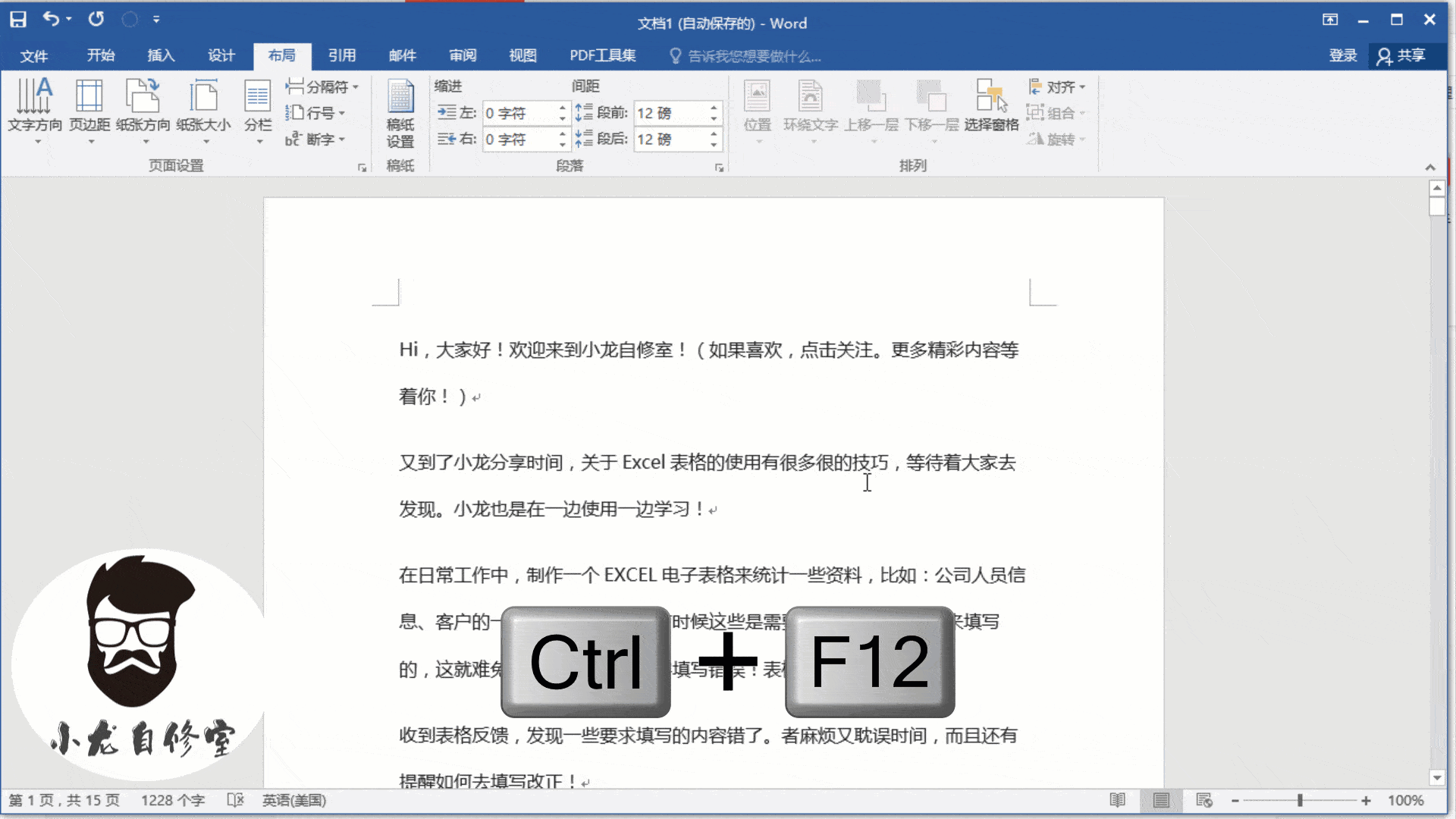This screenshot has height=819, width=1456.
Task: Open the 段落 paragraph dialog launcher
Action: point(719,168)
